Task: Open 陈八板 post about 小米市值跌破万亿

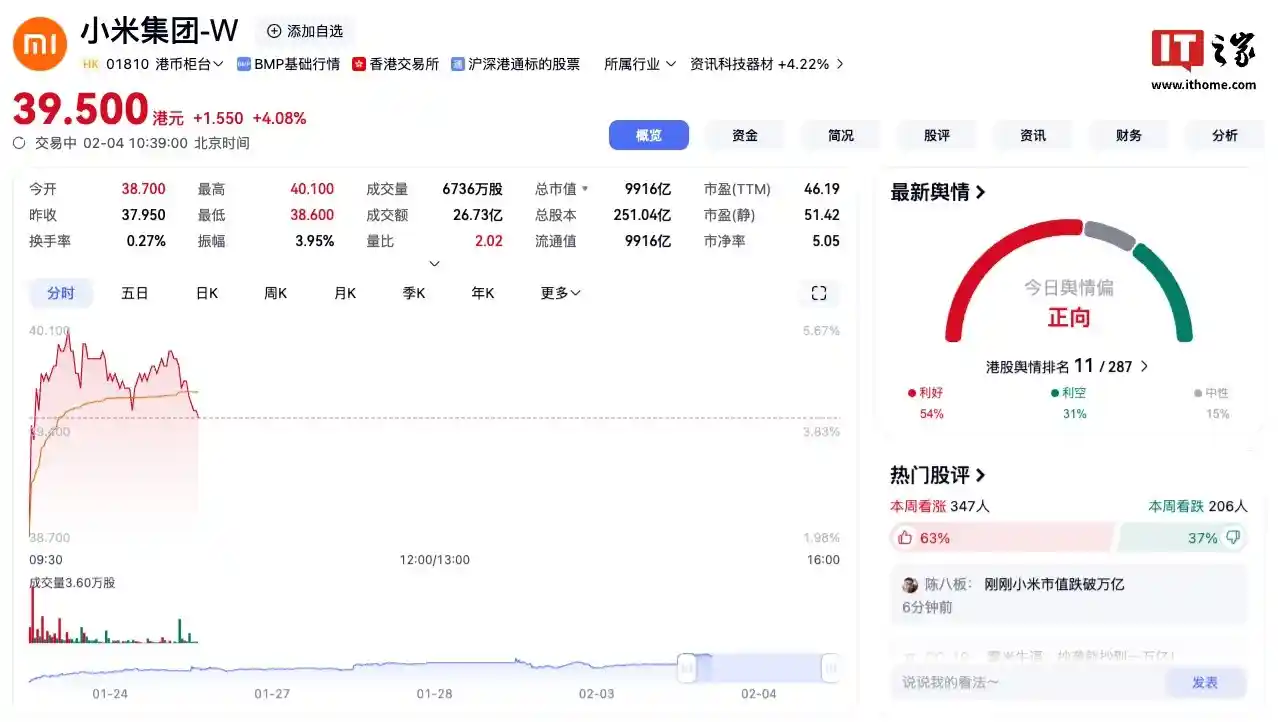Action: point(1069,595)
